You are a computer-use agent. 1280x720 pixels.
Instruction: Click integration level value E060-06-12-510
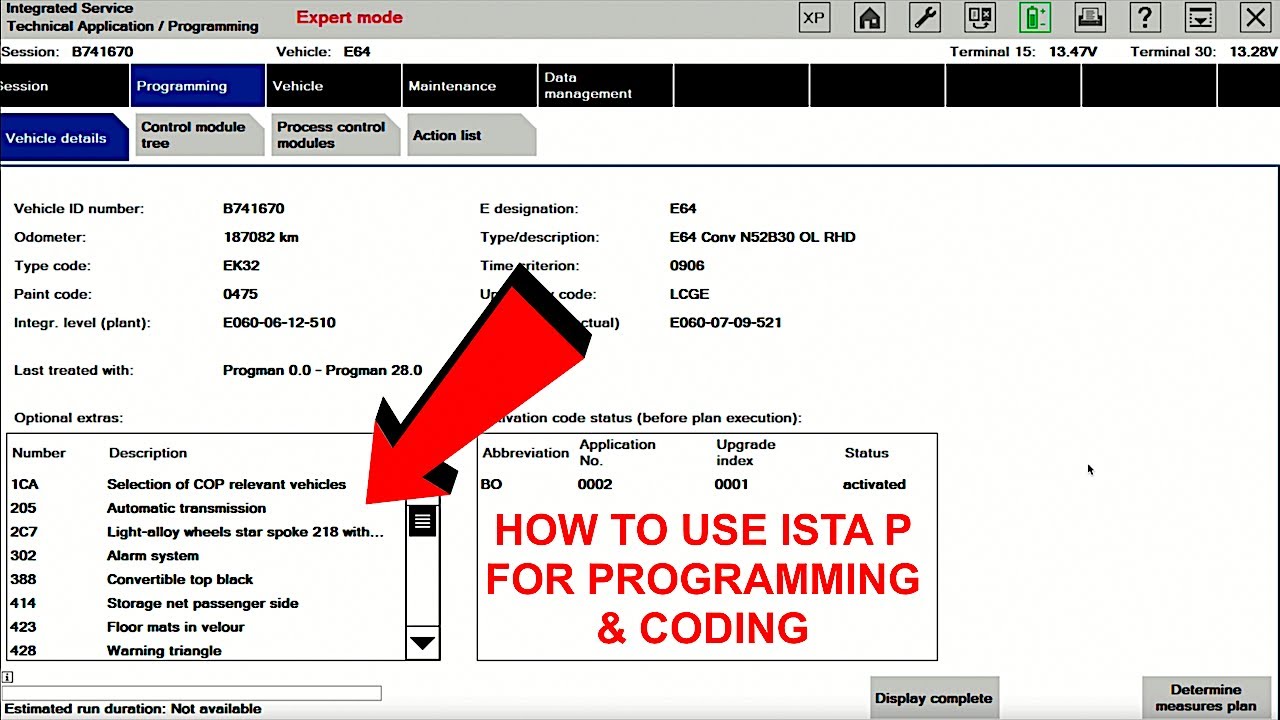click(279, 323)
